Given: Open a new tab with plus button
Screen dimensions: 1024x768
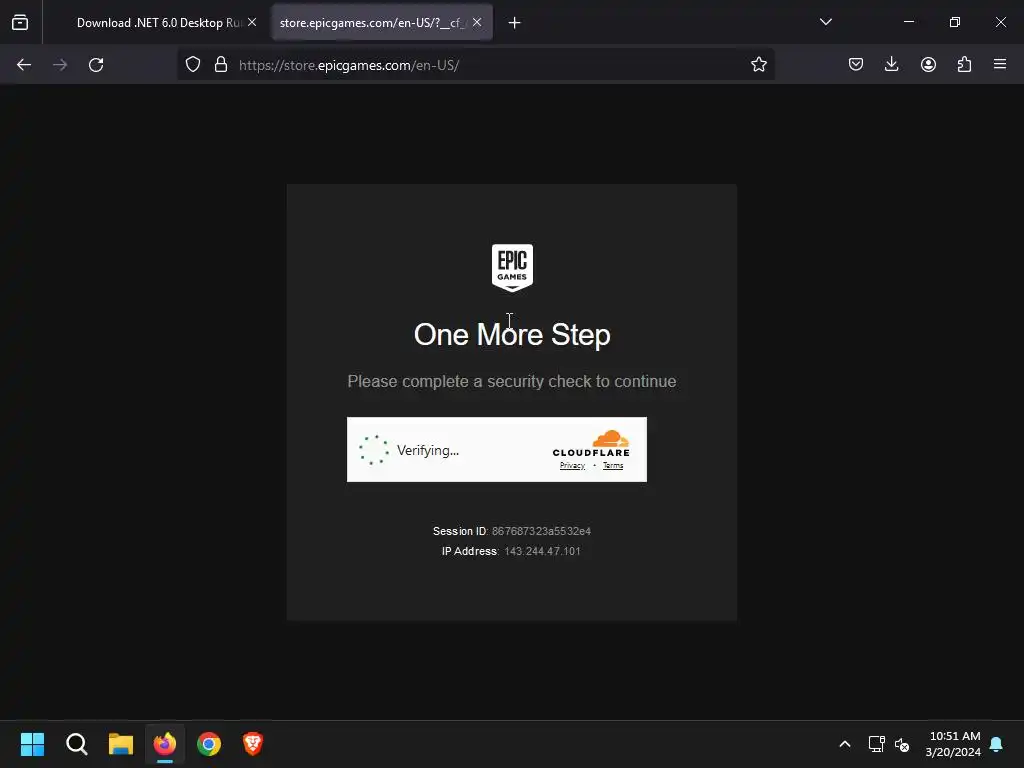Looking at the screenshot, I should click(x=515, y=23).
